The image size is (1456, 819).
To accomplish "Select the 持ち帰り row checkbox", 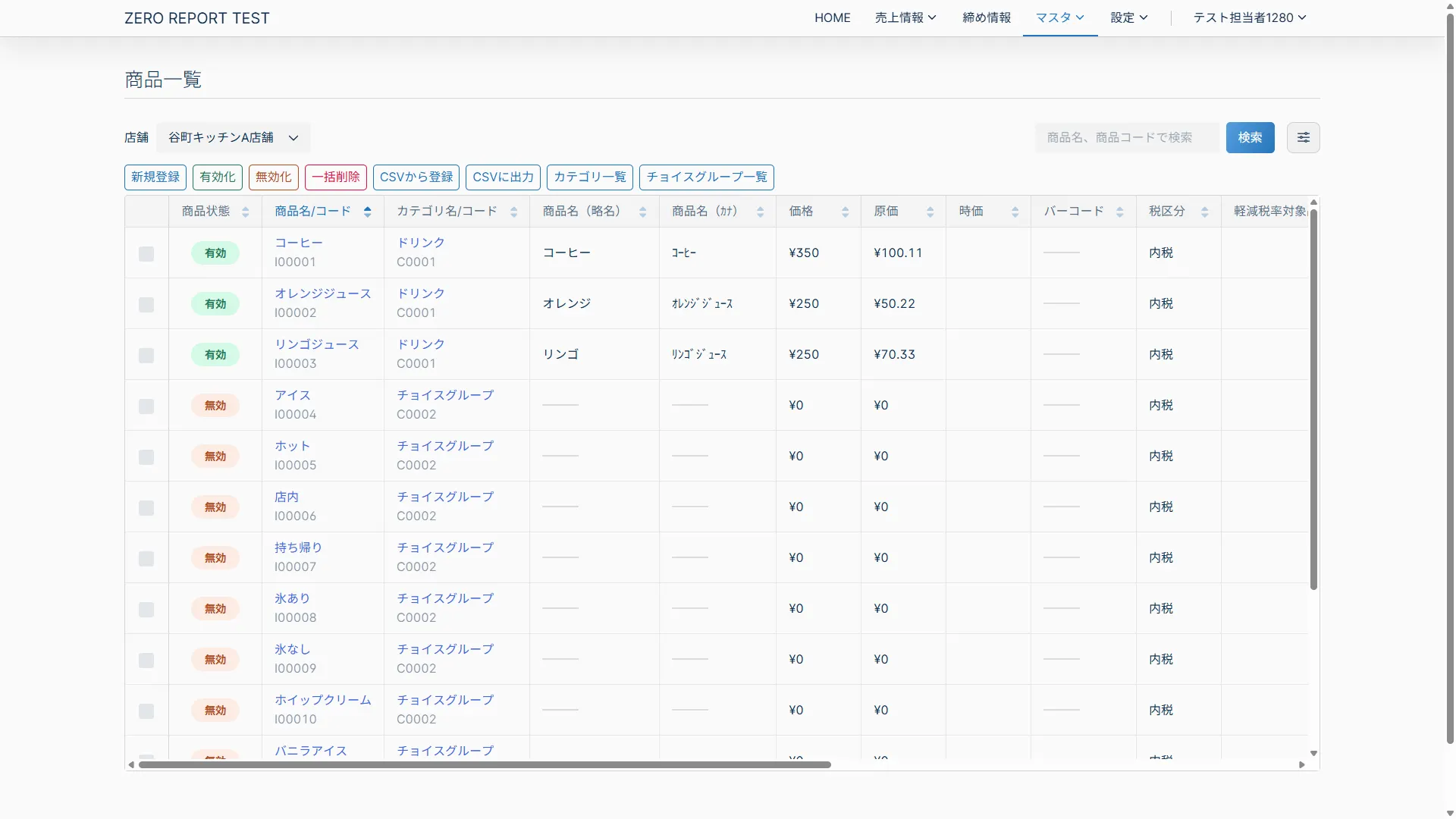I will tap(146, 558).
